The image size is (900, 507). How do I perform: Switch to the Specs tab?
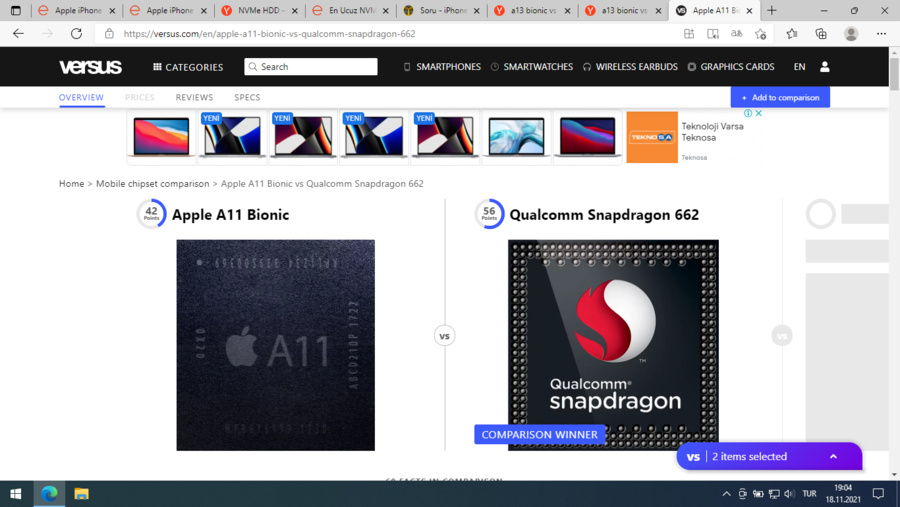[247, 97]
